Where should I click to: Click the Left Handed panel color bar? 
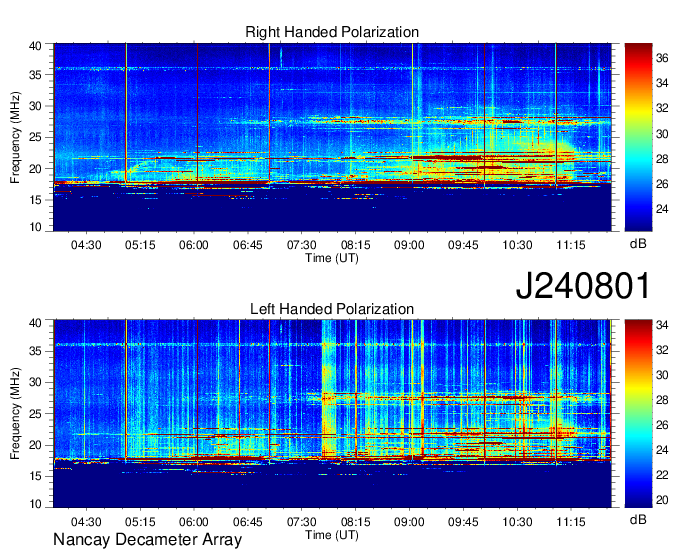[x=638, y=414]
